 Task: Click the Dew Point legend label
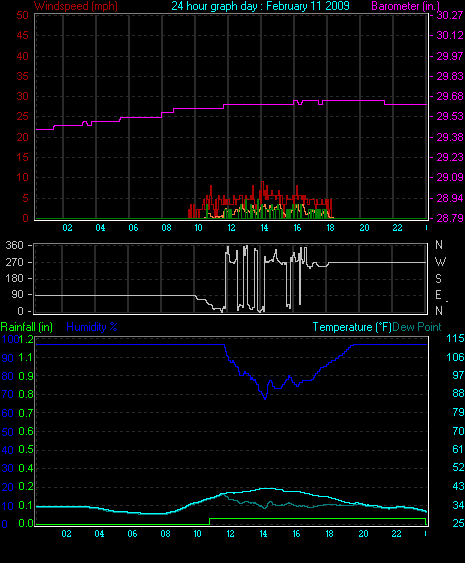pos(417,327)
